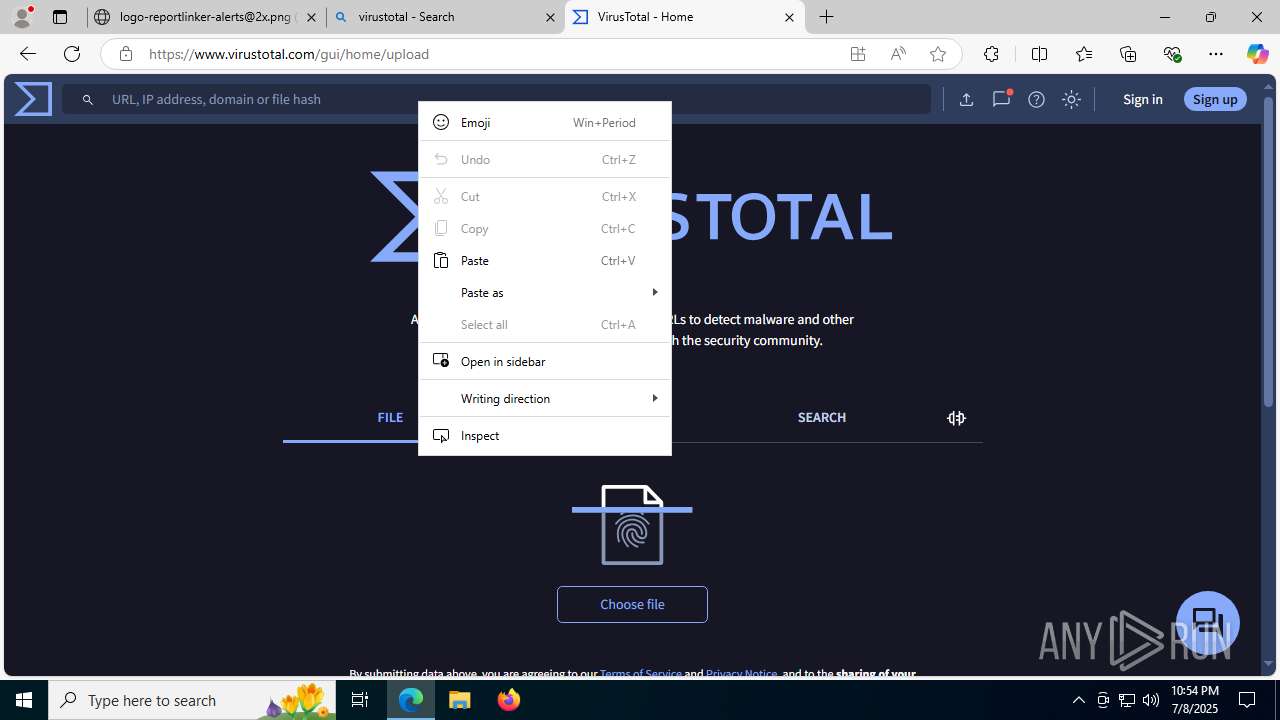Expand the Writing direction submenu

[544, 398]
